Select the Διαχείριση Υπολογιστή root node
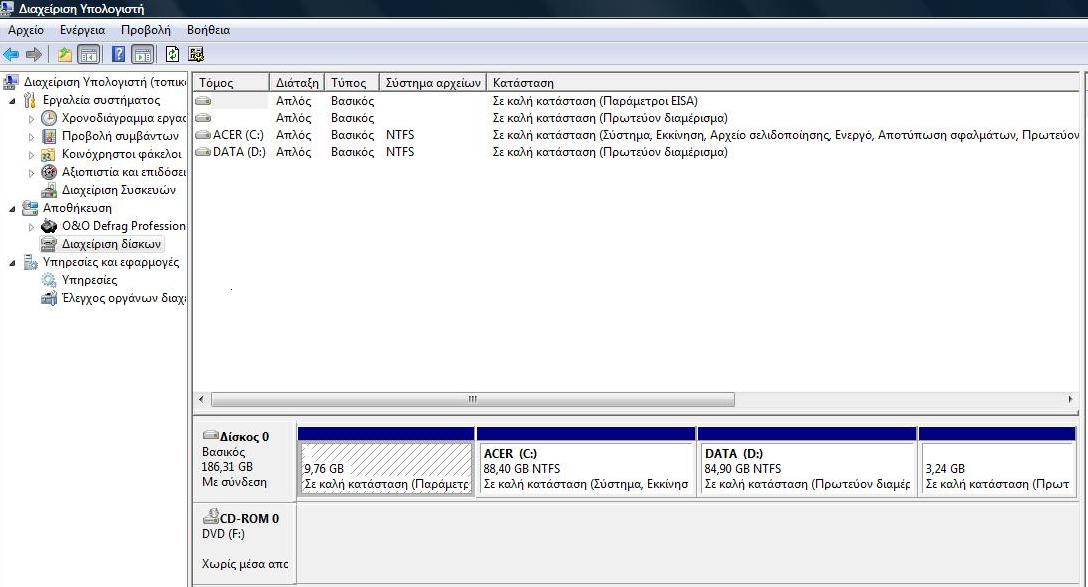Viewport: 1088px width, 587px height. click(x=105, y=82)
